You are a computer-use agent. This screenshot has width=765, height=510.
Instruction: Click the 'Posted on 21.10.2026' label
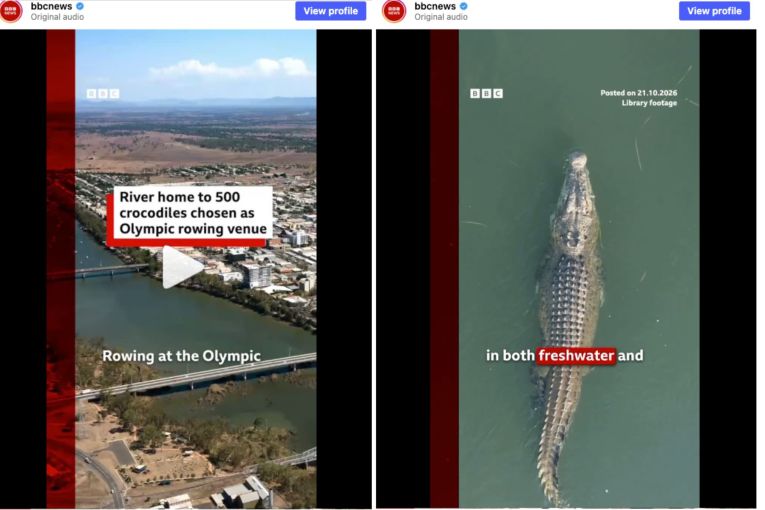pyautogui.click(x=639, y=93)
